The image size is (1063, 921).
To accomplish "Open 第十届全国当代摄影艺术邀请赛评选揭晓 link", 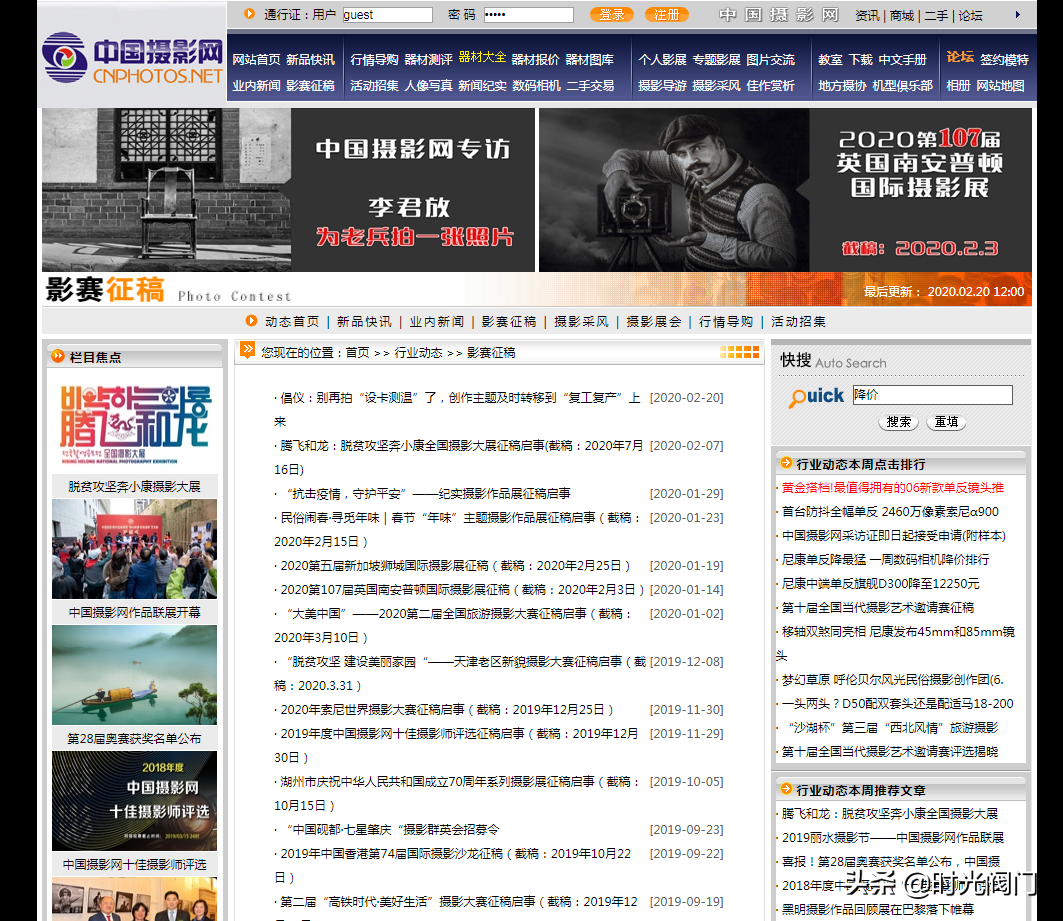I will point(889,752).
